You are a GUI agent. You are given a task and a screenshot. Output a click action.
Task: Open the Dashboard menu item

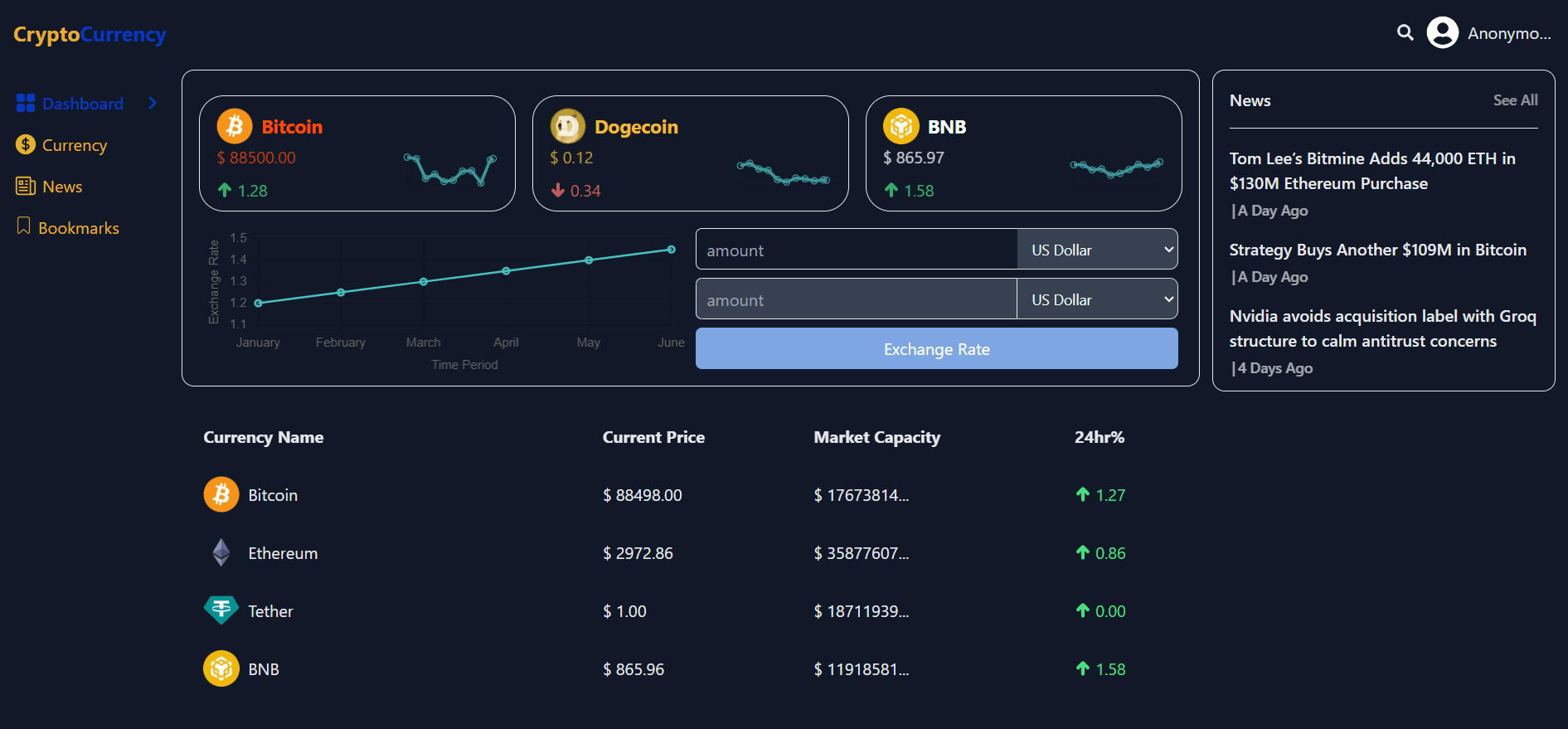83,104
